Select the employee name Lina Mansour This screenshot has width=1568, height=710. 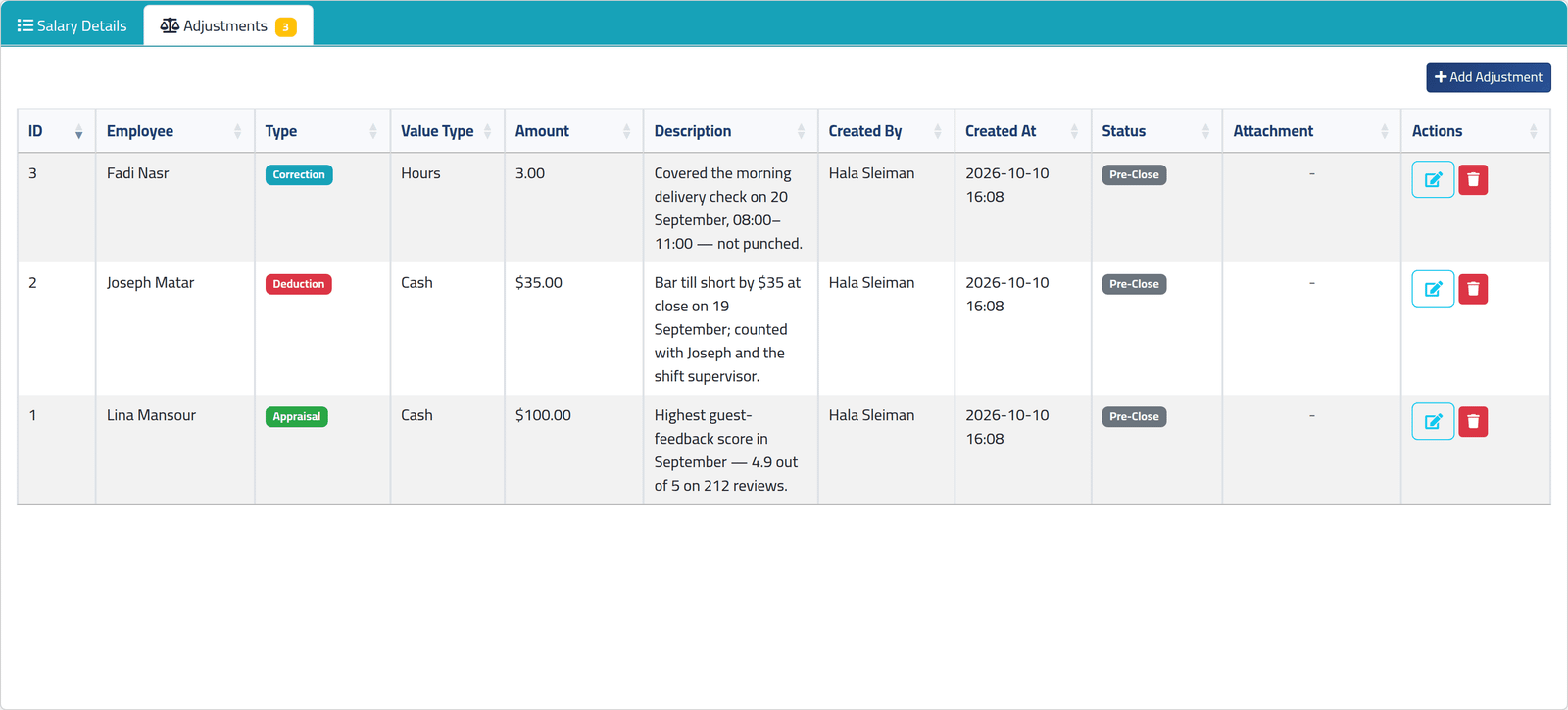point(152,415)
